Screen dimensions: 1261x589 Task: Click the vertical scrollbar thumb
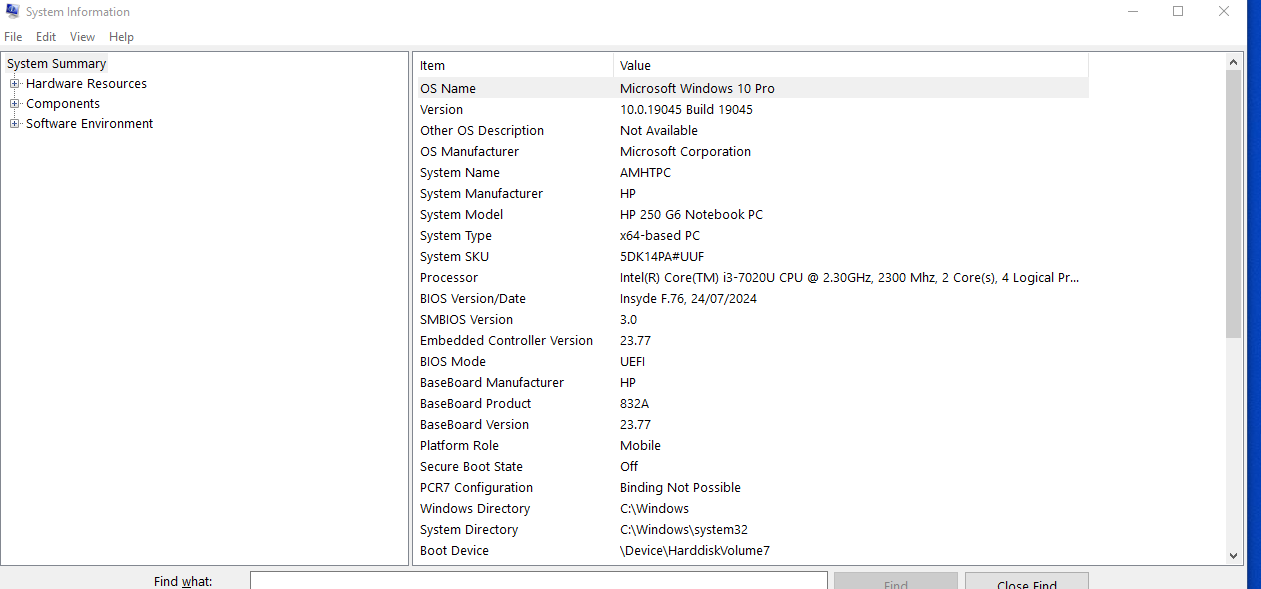click(1233, 200)
